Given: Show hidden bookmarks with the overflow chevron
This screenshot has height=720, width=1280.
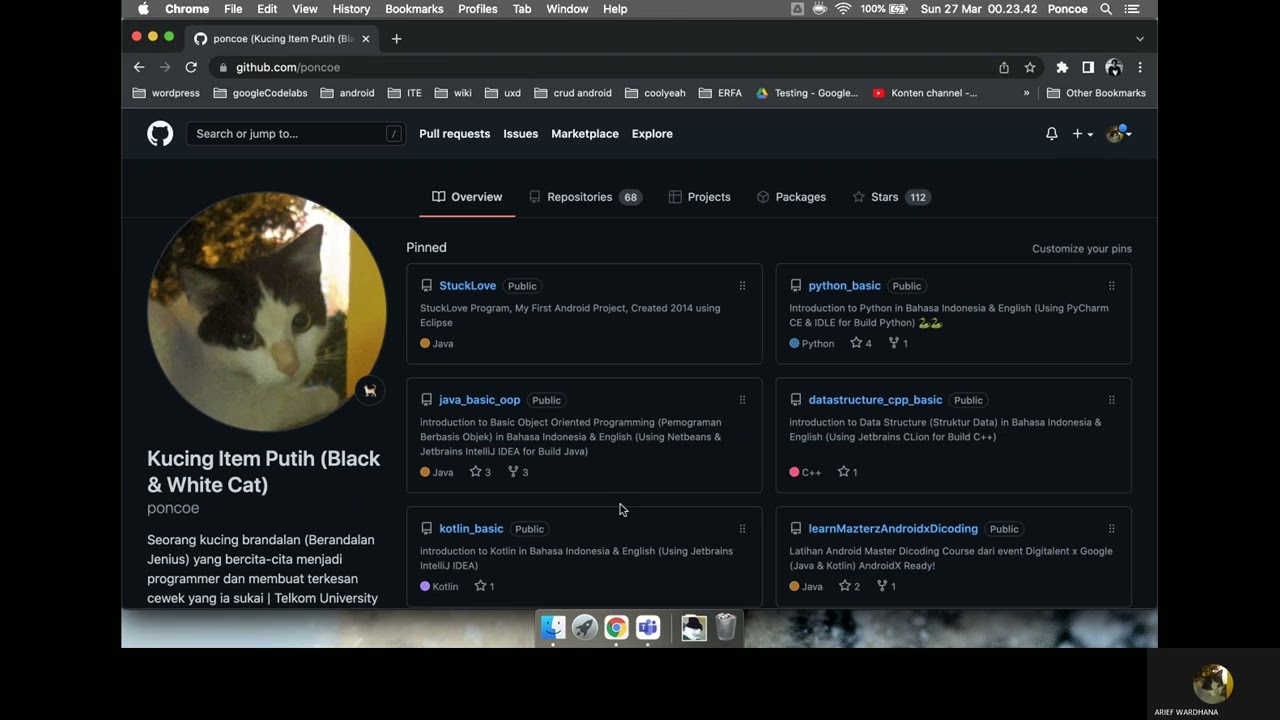Looking at the screenshot, I should pyautogui.click(x=1026, y=93).
